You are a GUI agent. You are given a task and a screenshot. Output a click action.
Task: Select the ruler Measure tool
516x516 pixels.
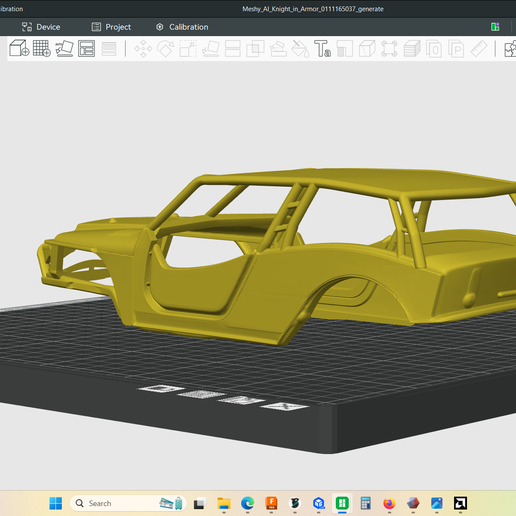479,49
